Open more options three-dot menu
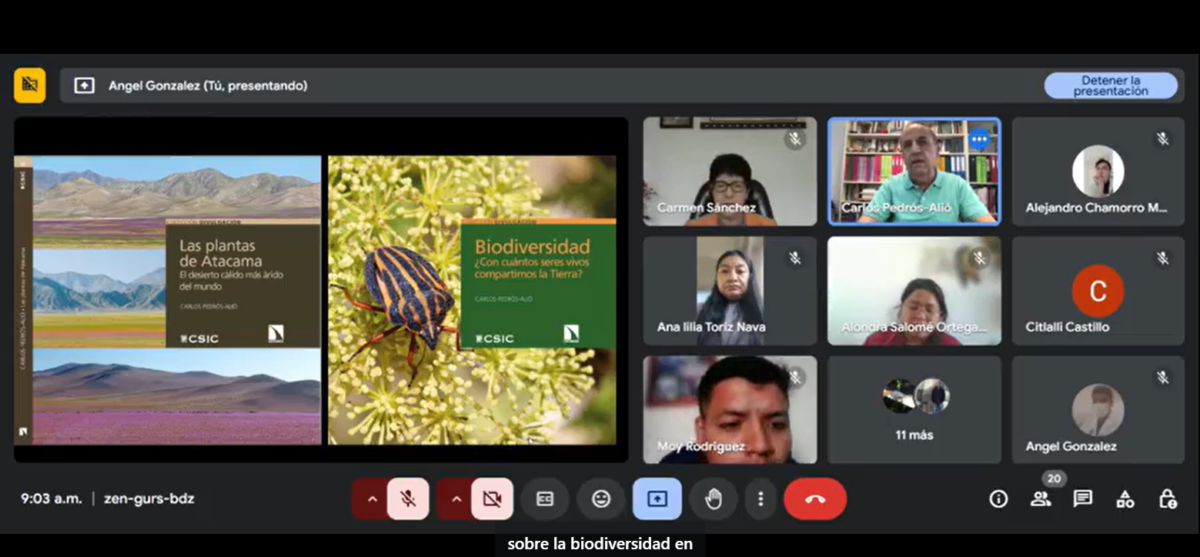This screenshot has width=1200, height=557. pos(761,499)
